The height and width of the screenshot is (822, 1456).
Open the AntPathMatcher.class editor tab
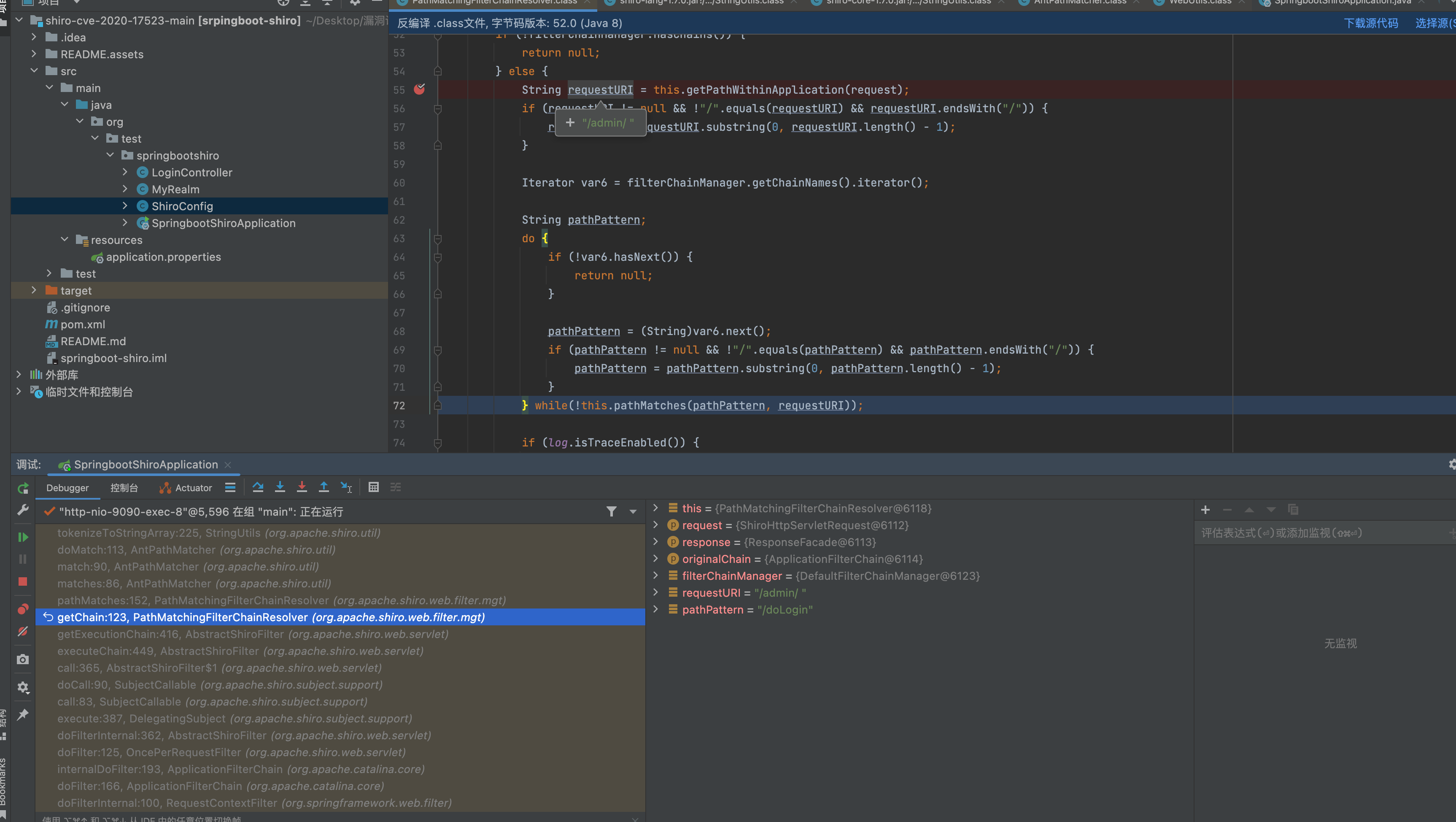pos(1080,2)
